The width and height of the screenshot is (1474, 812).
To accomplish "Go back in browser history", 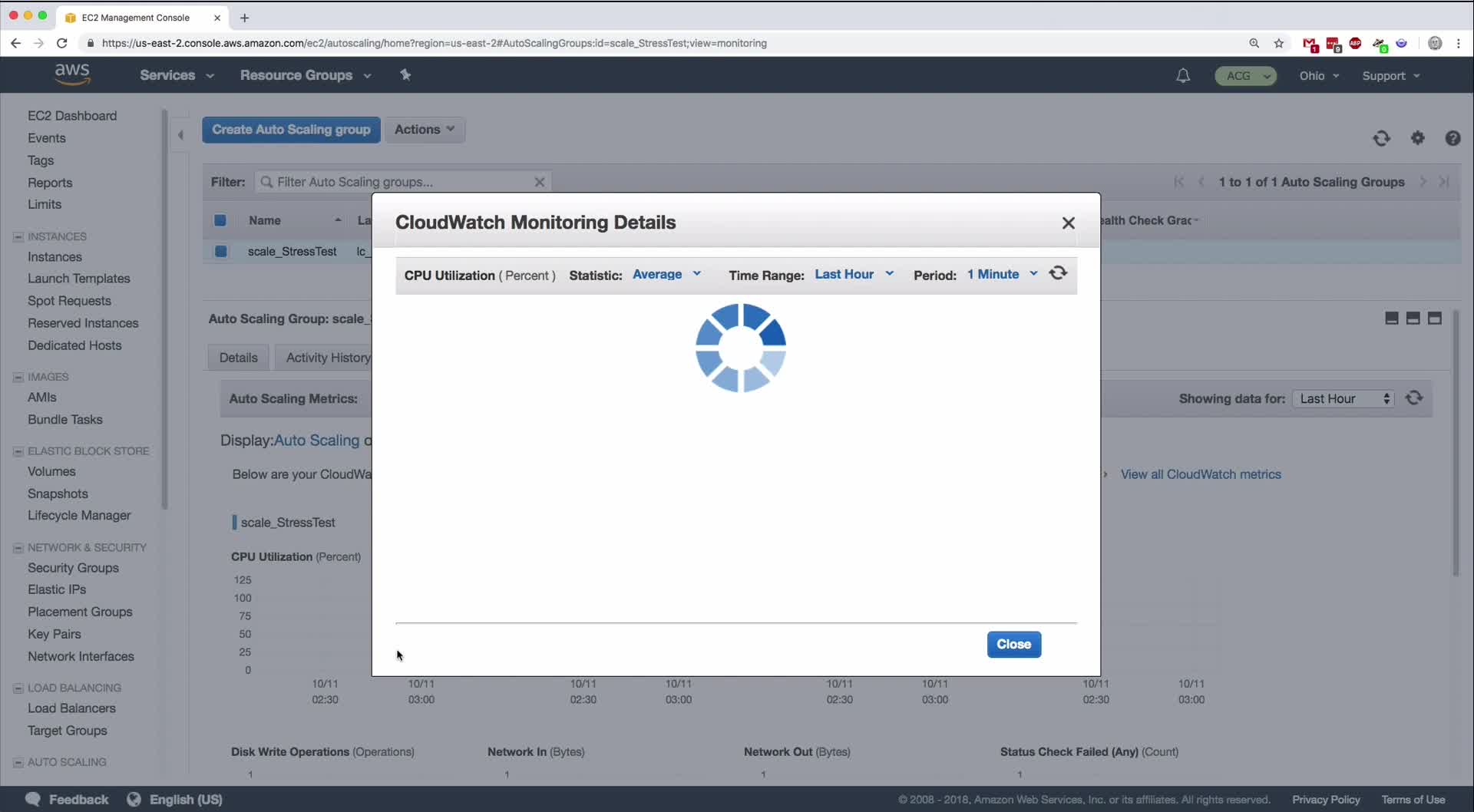I will [x=15, y=43].
